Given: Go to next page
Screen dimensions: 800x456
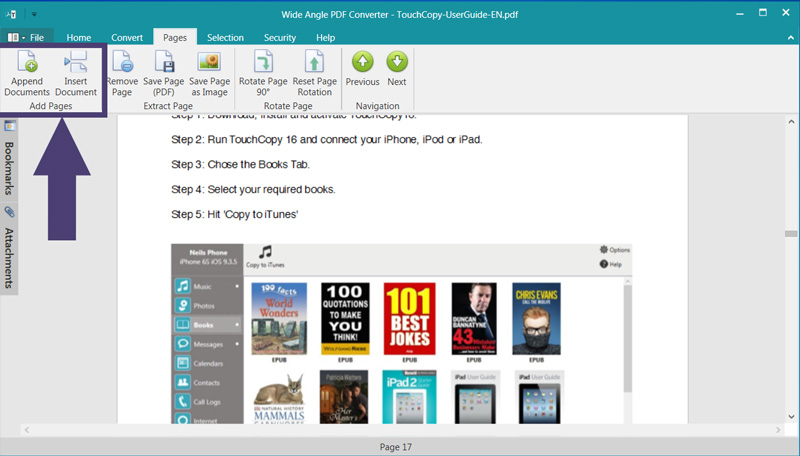Looking at the screenshot, I should tap(396, 68).
